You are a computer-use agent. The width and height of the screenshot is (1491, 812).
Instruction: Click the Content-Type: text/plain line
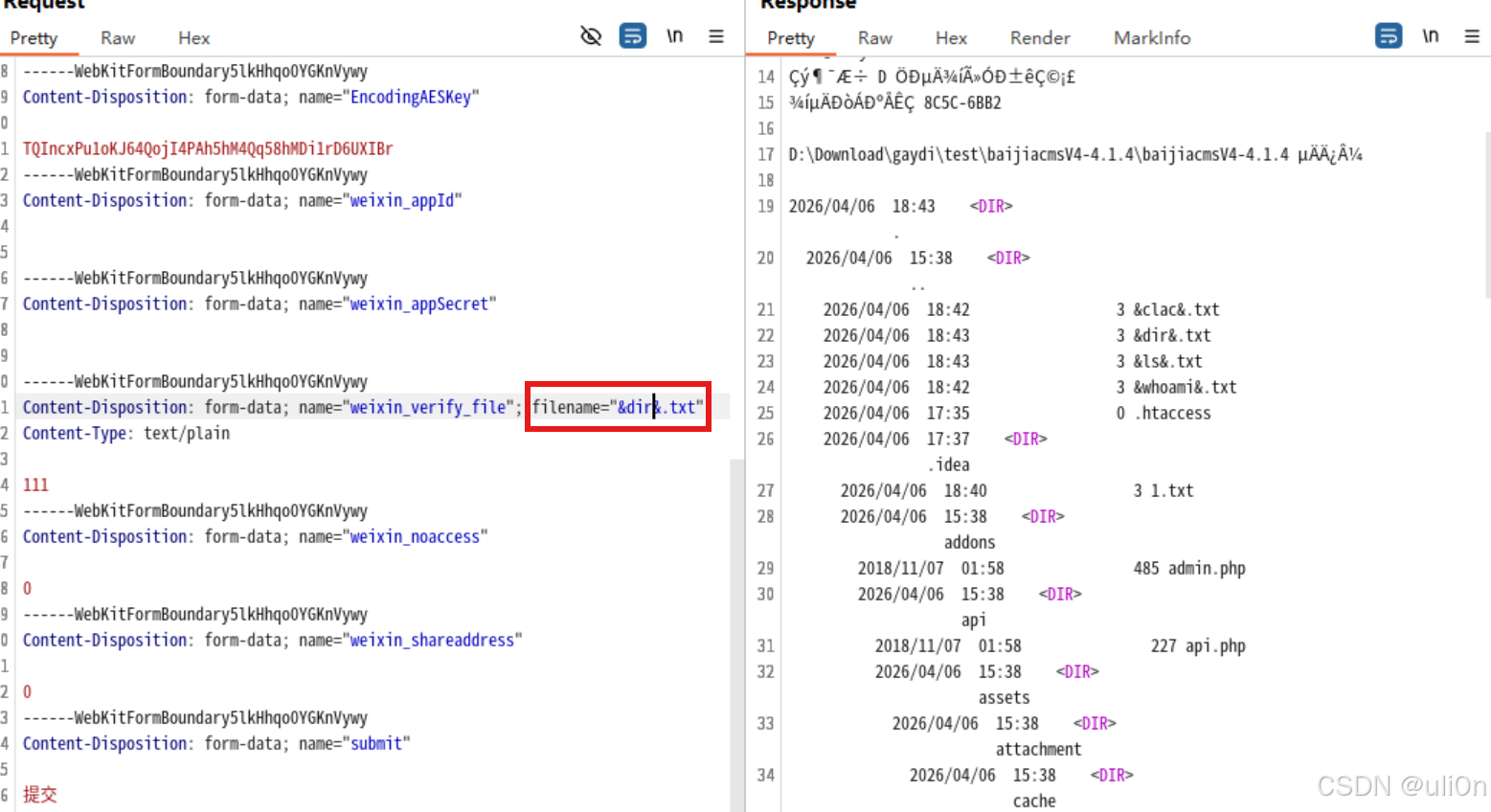coord(126,433)
